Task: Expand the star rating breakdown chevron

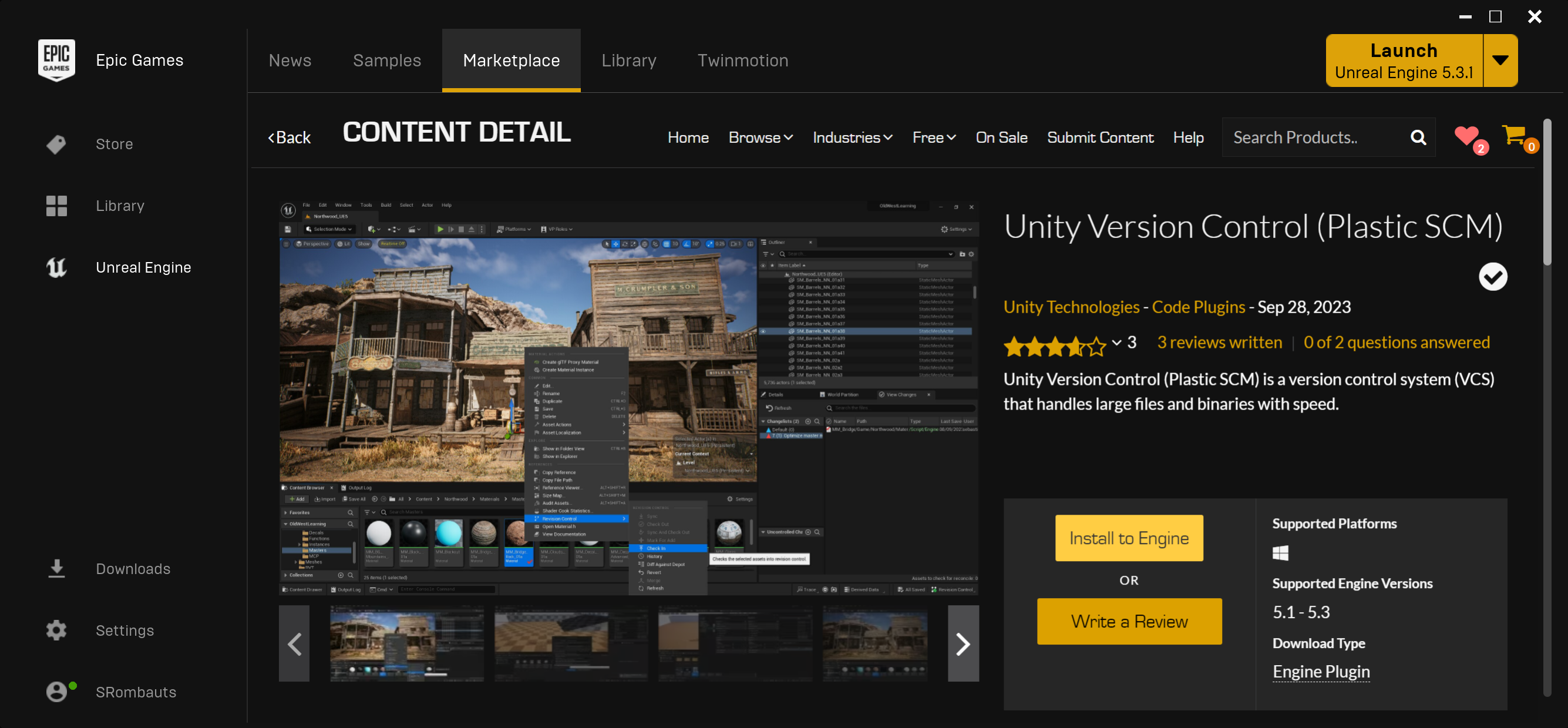Action: tap(1116, 343)
